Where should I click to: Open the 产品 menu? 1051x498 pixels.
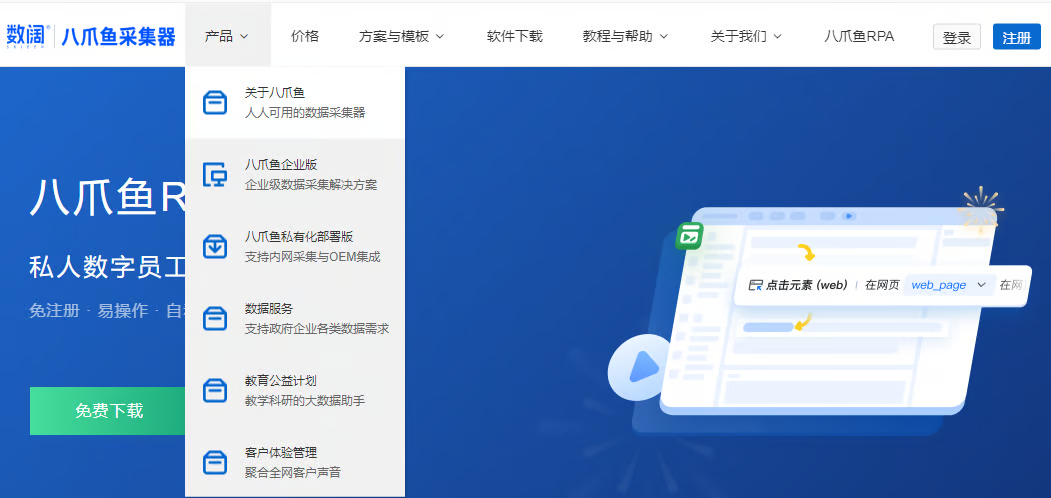(227, 36)
